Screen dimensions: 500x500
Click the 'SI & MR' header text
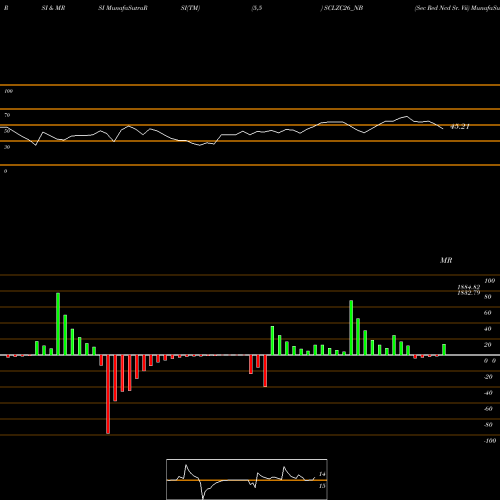coord(53,8)
